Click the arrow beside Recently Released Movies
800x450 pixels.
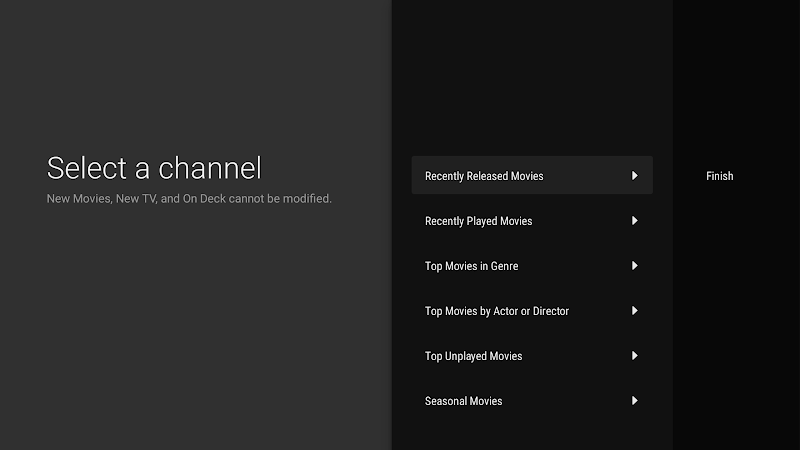click(634, 176)
